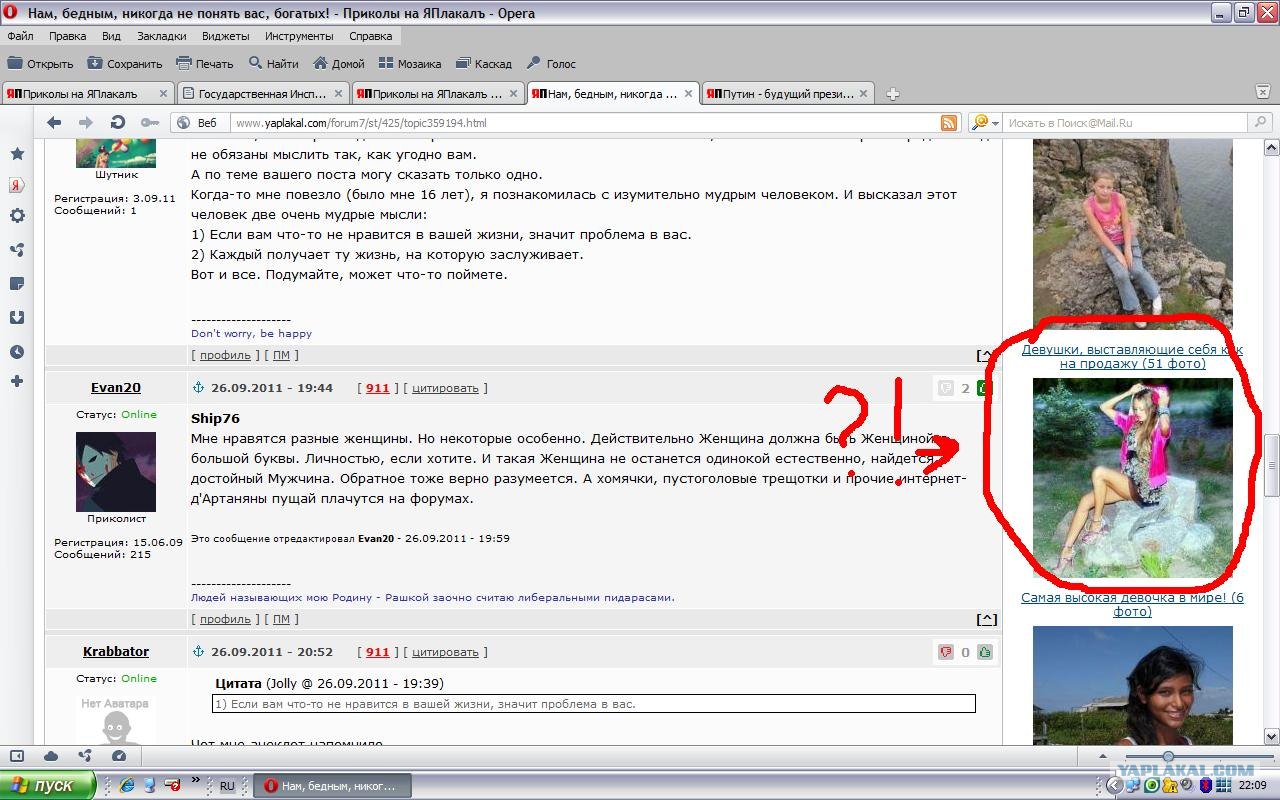Open the Yandex panel in Opera sidebar

[17, 185]
